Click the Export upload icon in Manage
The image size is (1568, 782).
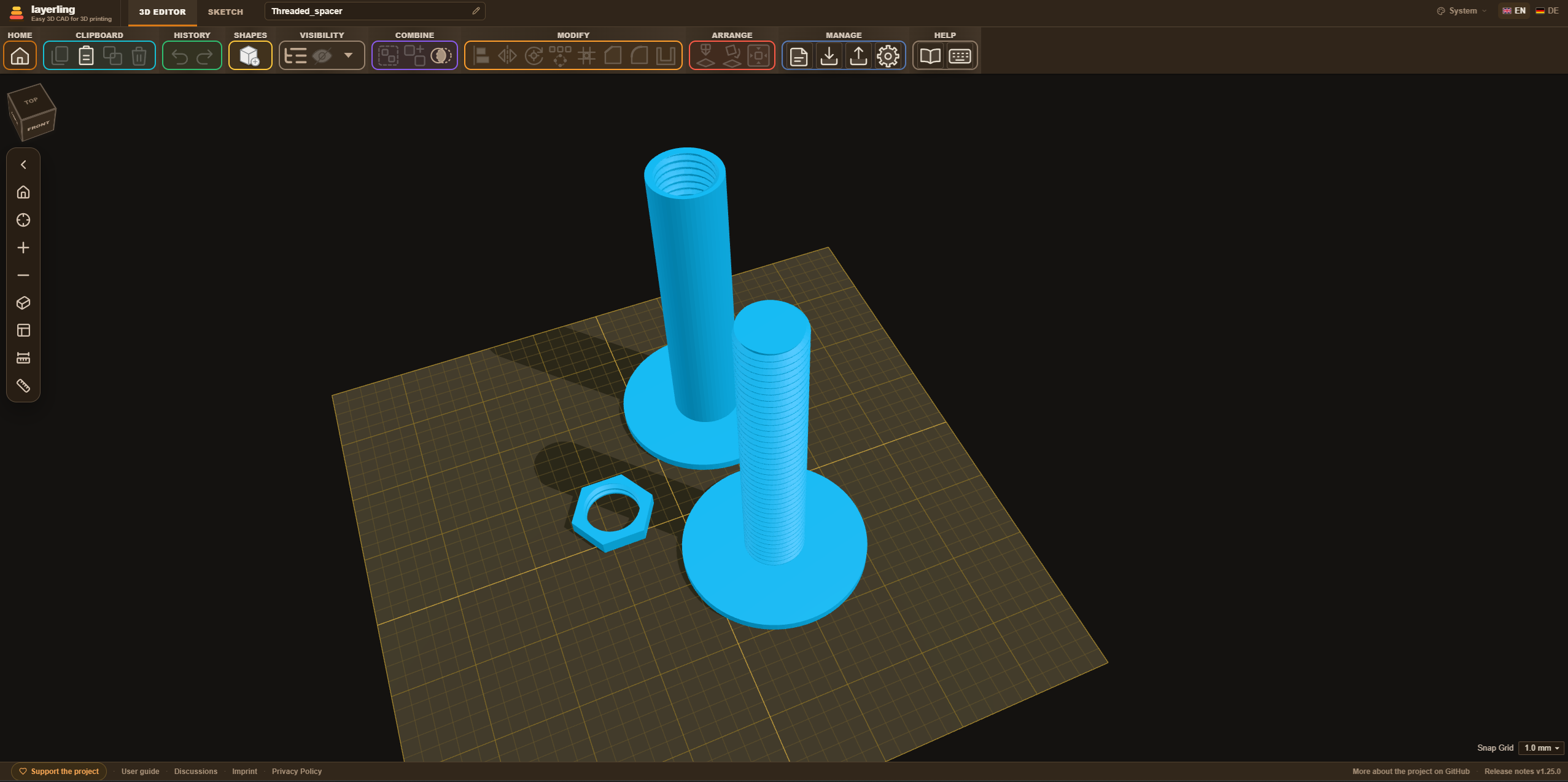click(858, 56)
